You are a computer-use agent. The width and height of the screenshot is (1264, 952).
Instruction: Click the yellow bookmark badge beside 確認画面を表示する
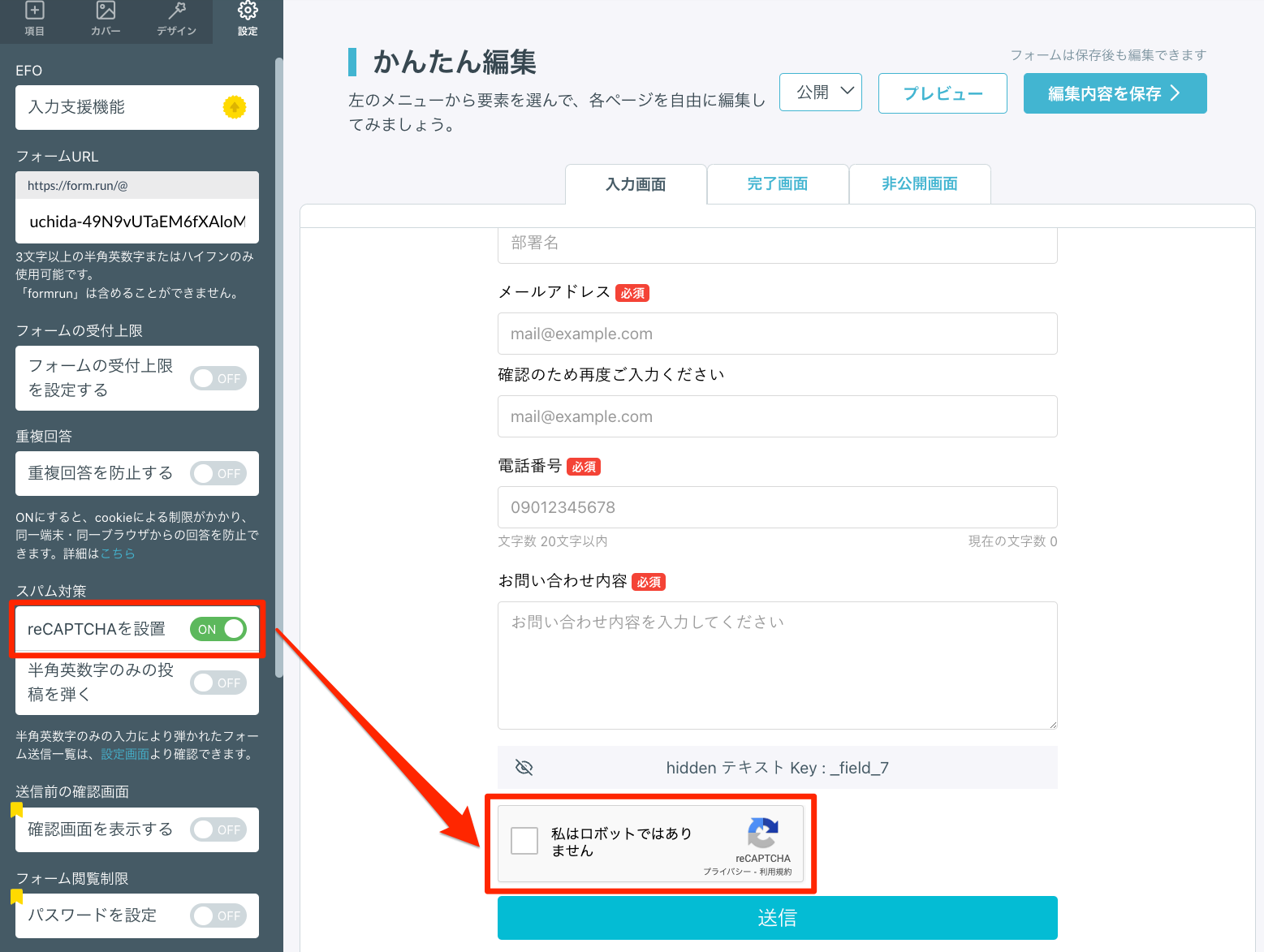click(x=16, y=809)
